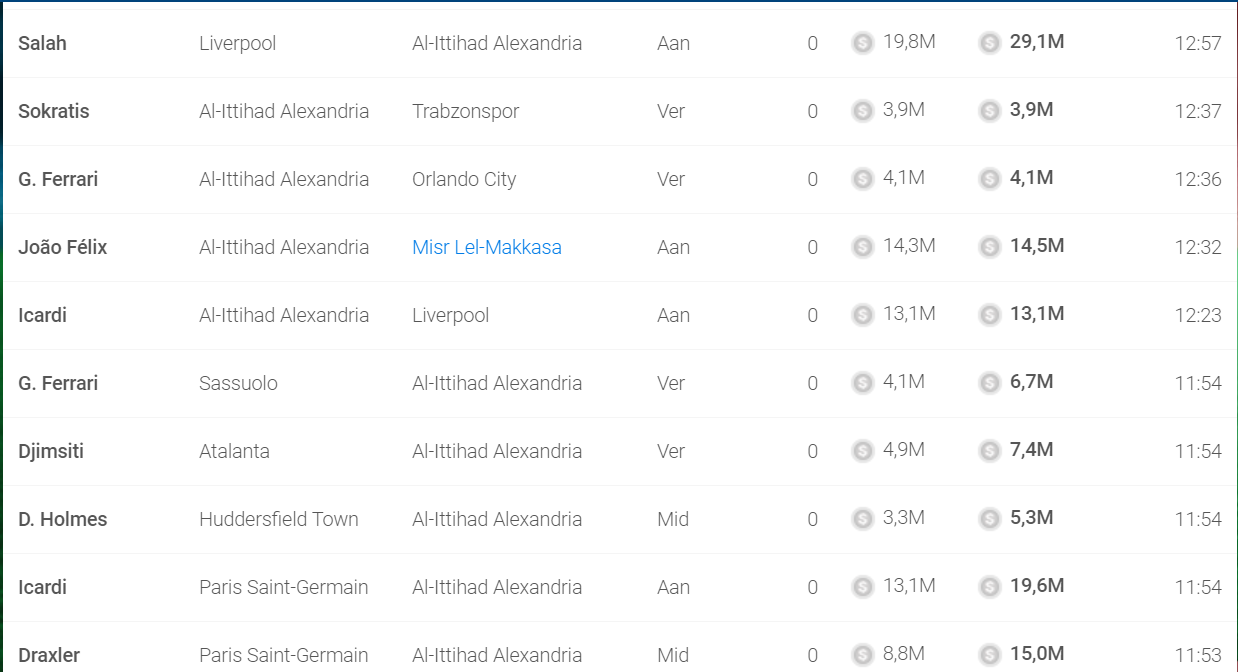Viewport: 1238px width, 672px height.
Task: Select the João Félix player name
Action: pos(63,247)
